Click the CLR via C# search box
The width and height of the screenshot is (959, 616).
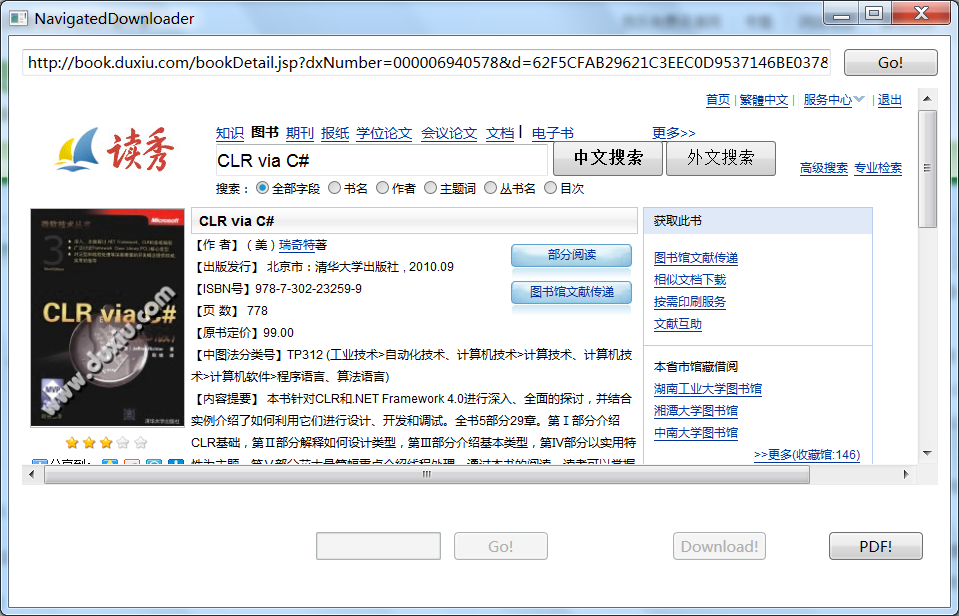381,160
